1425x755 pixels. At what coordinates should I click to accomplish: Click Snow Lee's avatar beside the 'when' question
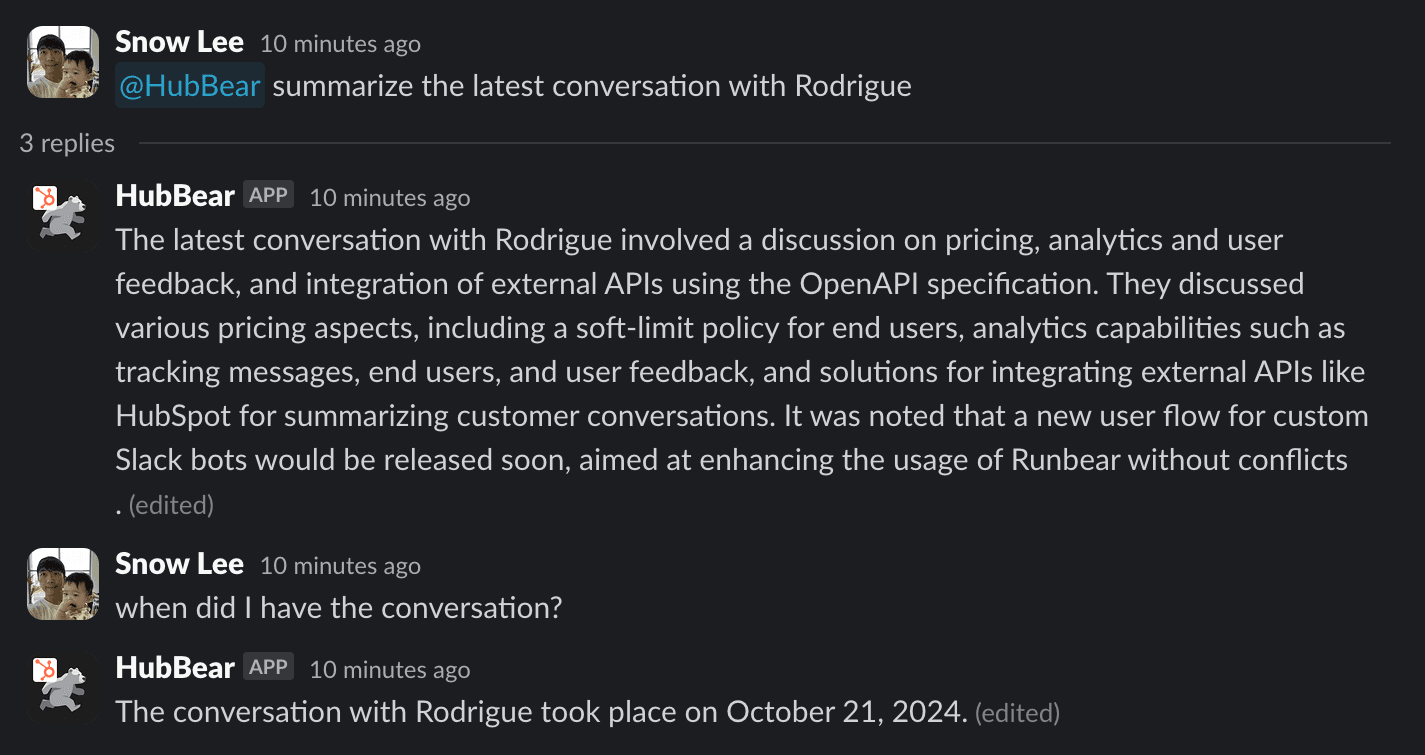[x=63, y=584]
